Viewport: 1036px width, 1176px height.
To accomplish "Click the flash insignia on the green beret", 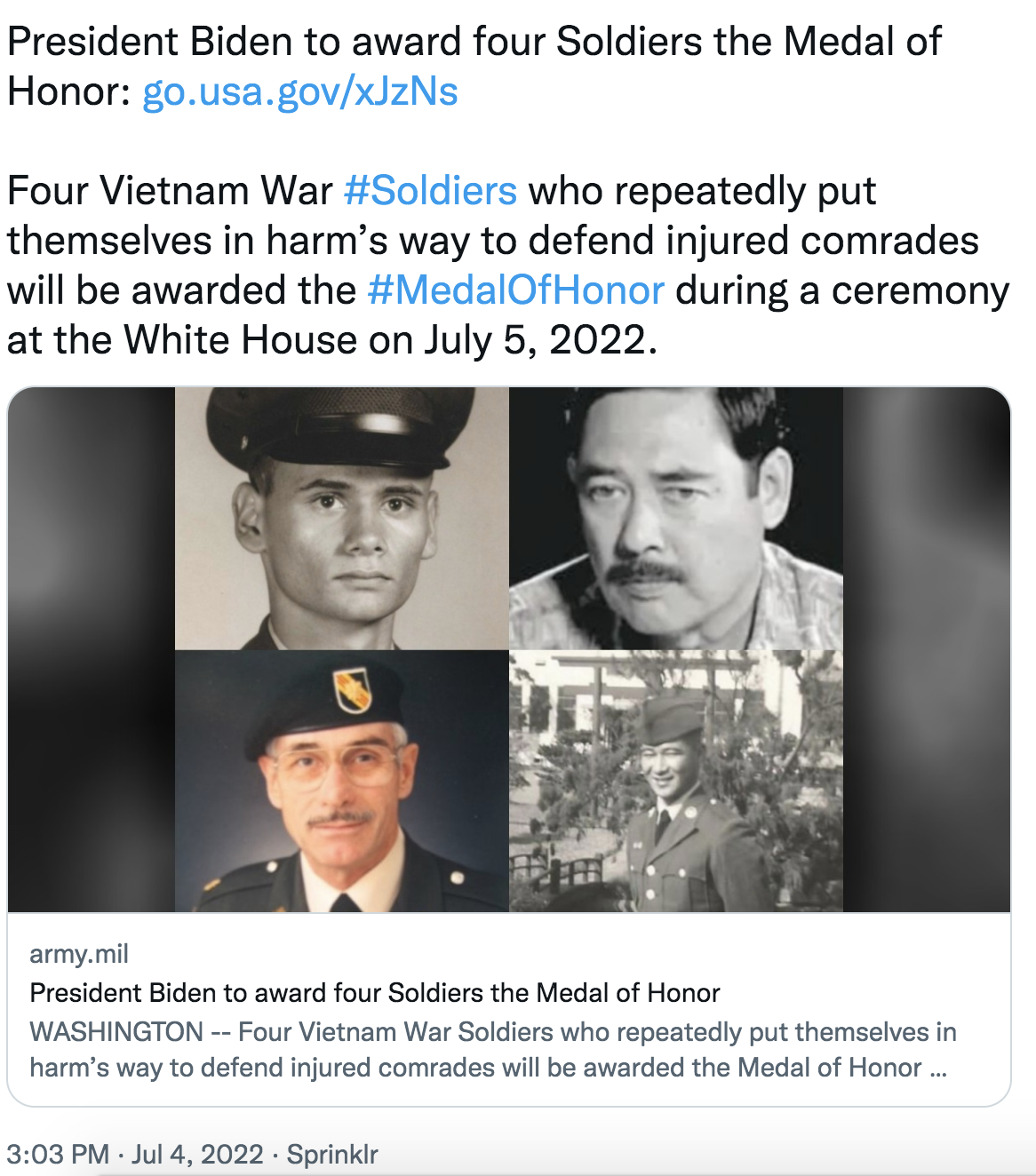I will pyautogui.click(x=352, y=690).
